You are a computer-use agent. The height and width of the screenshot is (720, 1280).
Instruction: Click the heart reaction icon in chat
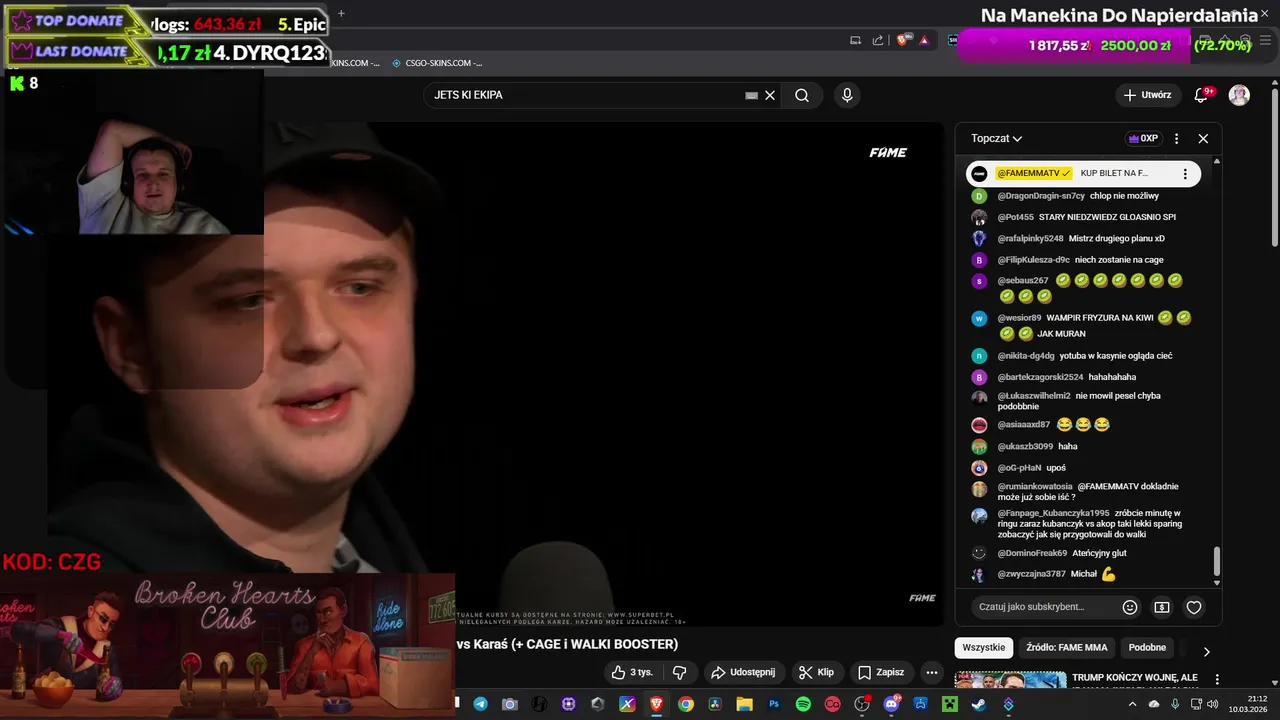tap(1194, 607)
